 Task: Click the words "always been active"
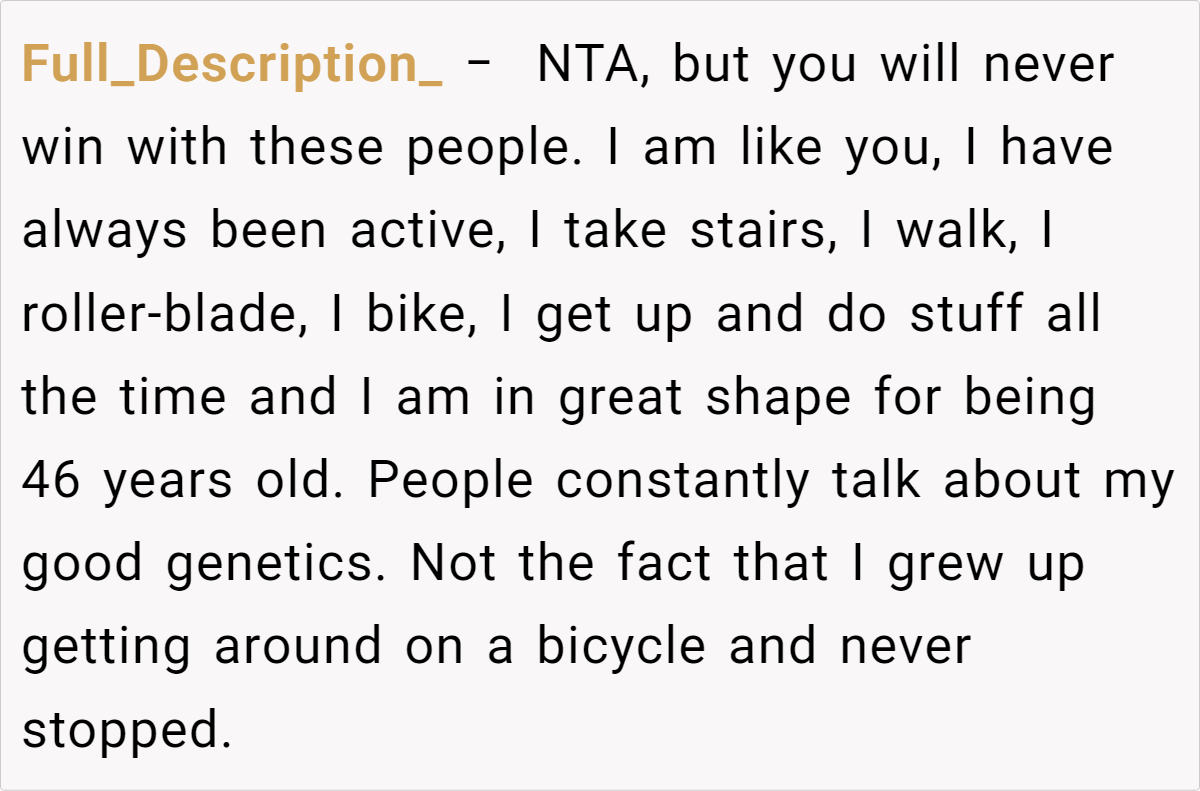[x=258, y=232]
